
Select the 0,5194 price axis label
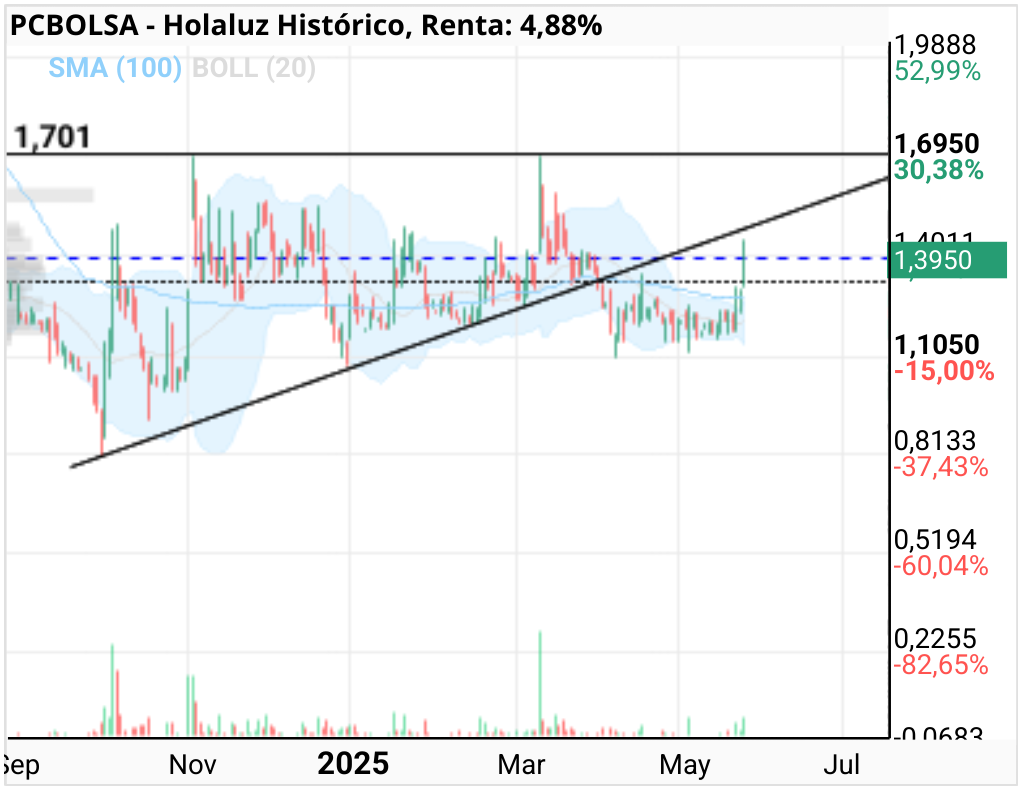click(x=935, y=540)
